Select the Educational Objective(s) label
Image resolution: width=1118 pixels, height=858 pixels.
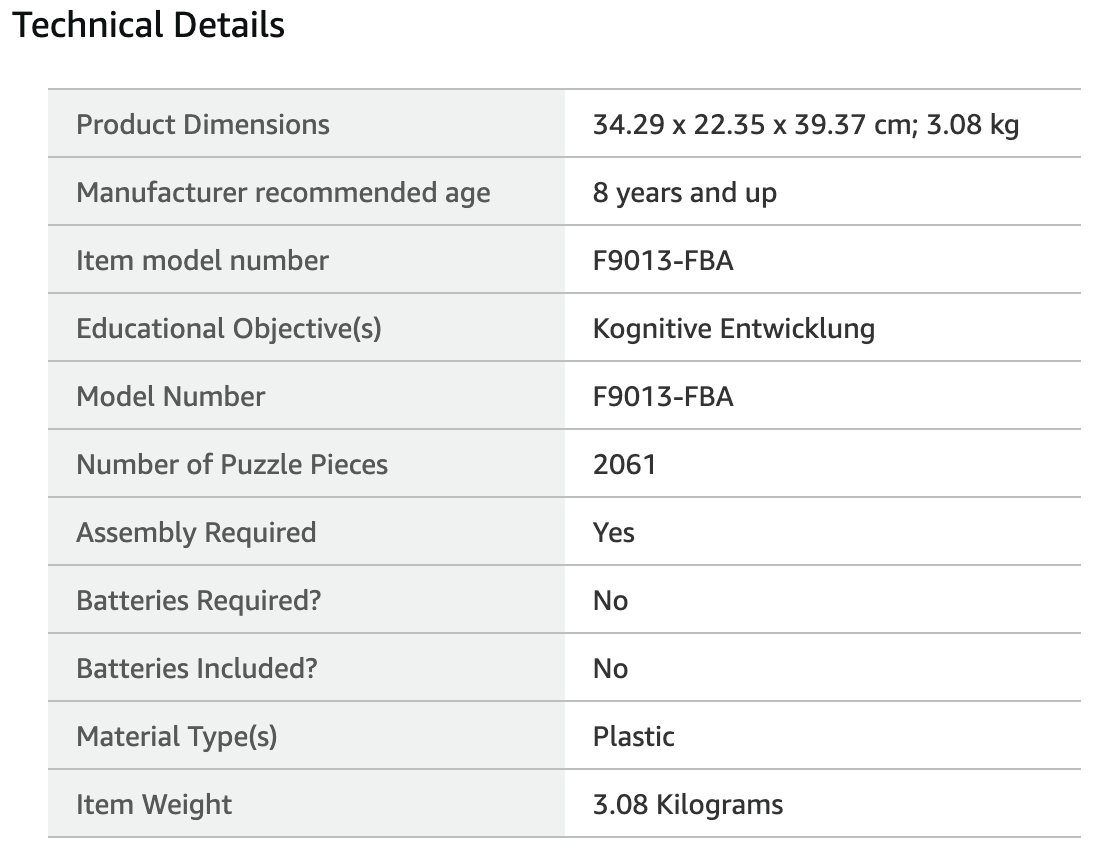[x=228, y=329]
